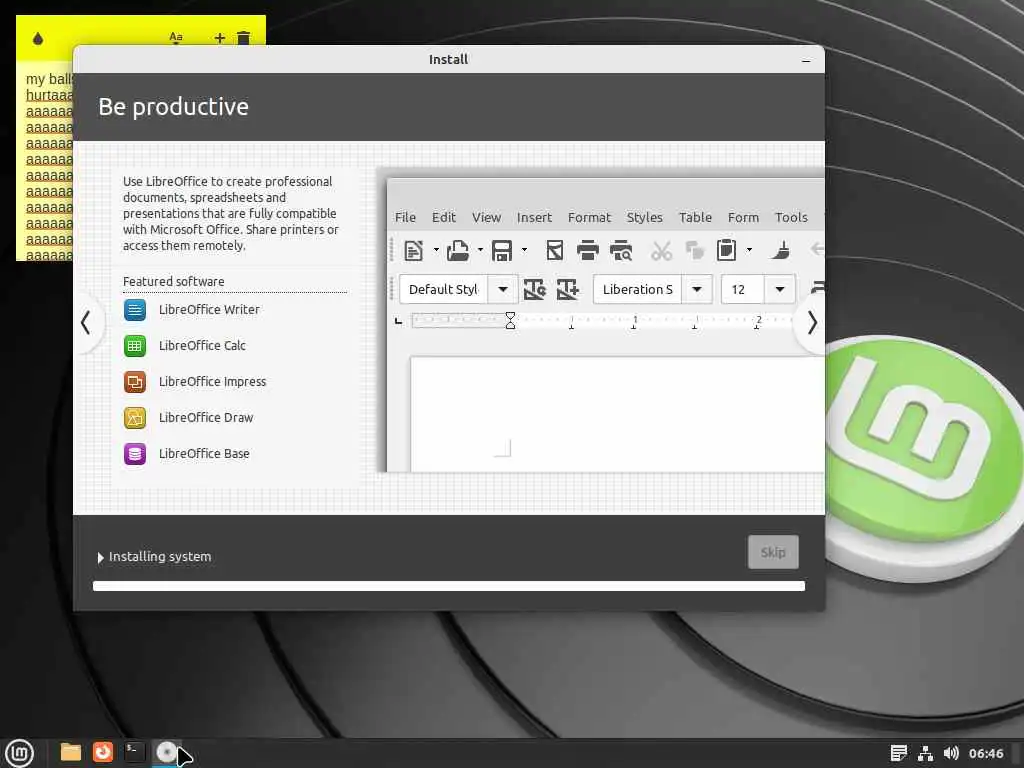Open the Open folder dropdown arrow
Viewport: 1024px width, 768px height.
point(480,250)
